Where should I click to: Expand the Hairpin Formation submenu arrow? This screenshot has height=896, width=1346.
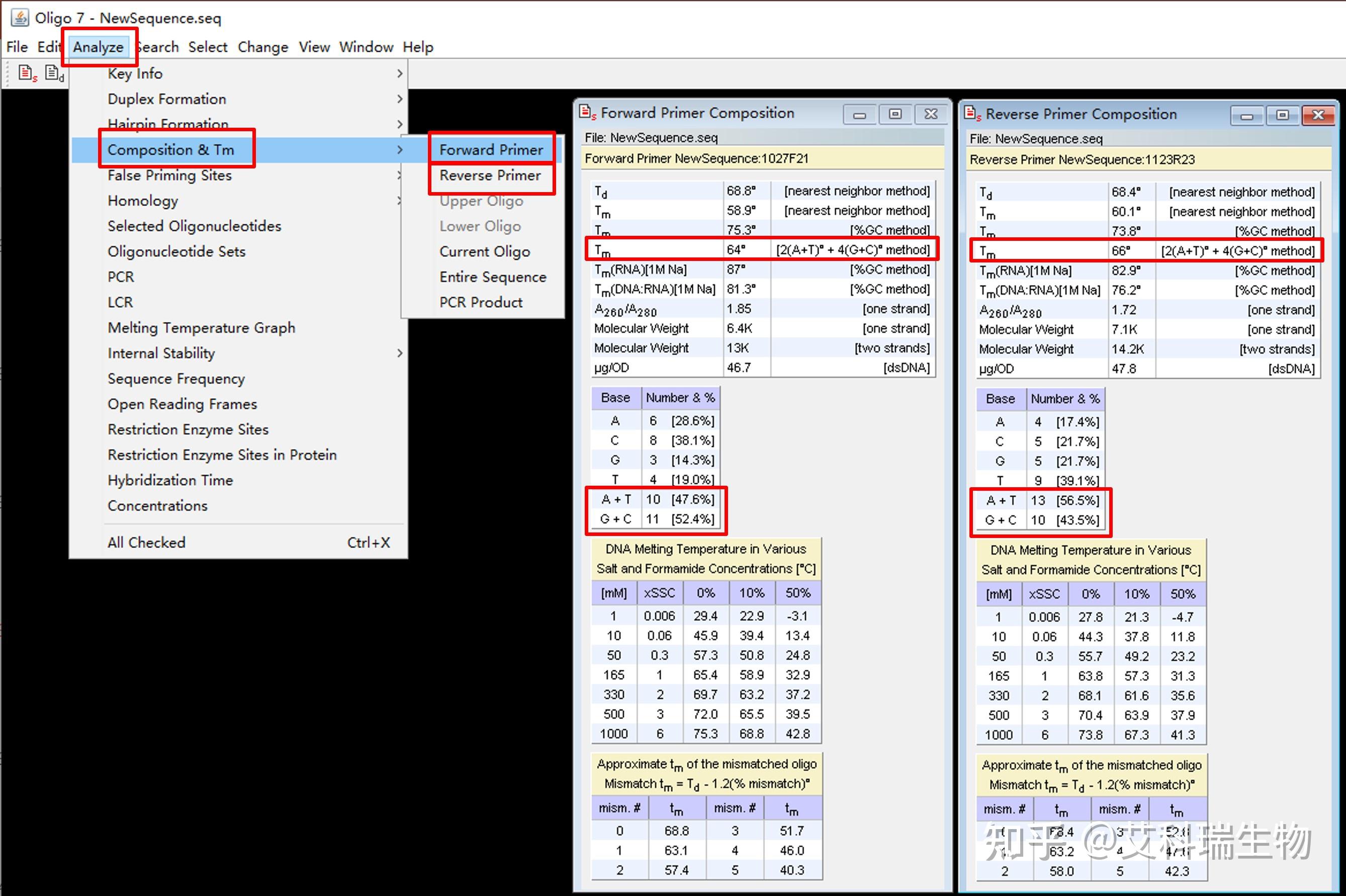(400, 124)
